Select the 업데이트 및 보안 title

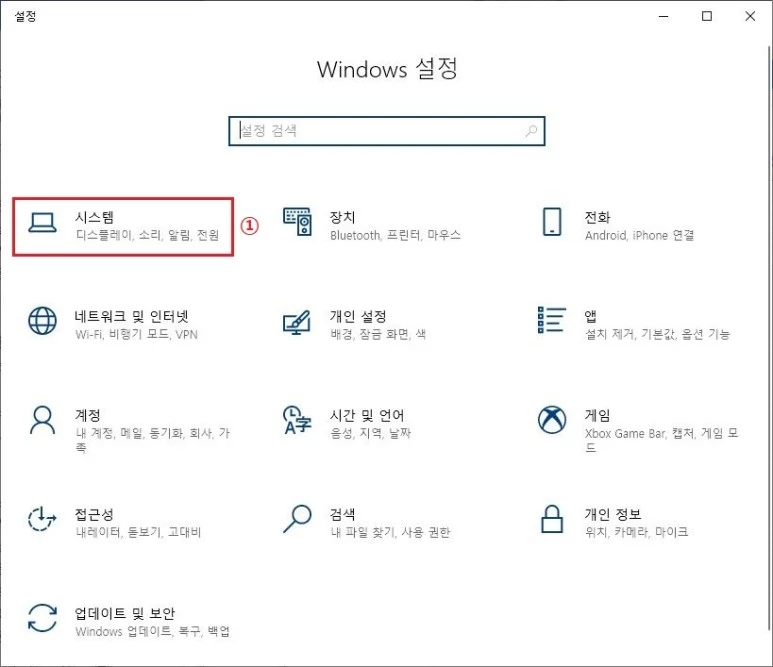[x=125, y=613]
